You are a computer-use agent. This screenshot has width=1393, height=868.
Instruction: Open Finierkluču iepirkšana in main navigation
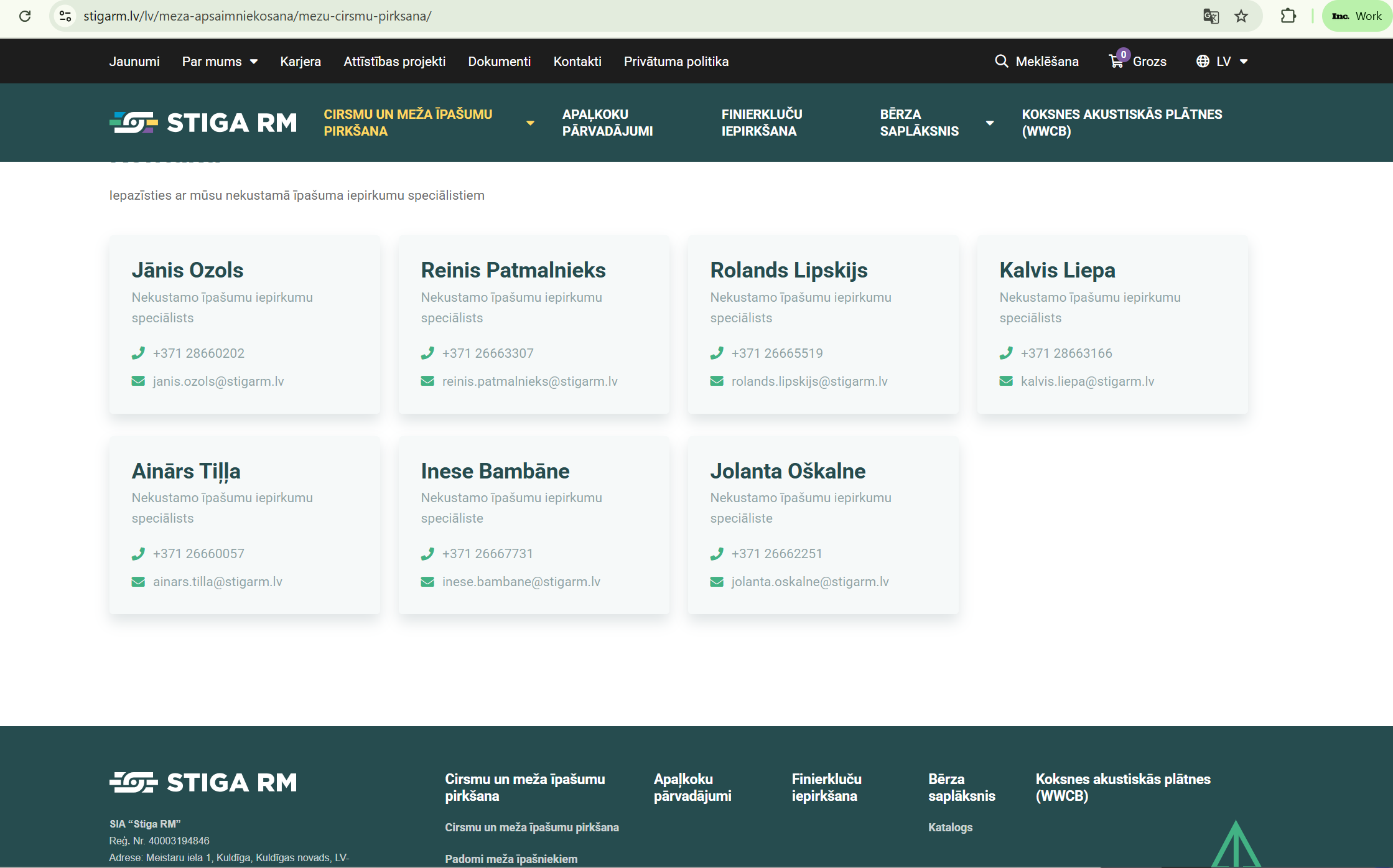click(x=762, y=123)
